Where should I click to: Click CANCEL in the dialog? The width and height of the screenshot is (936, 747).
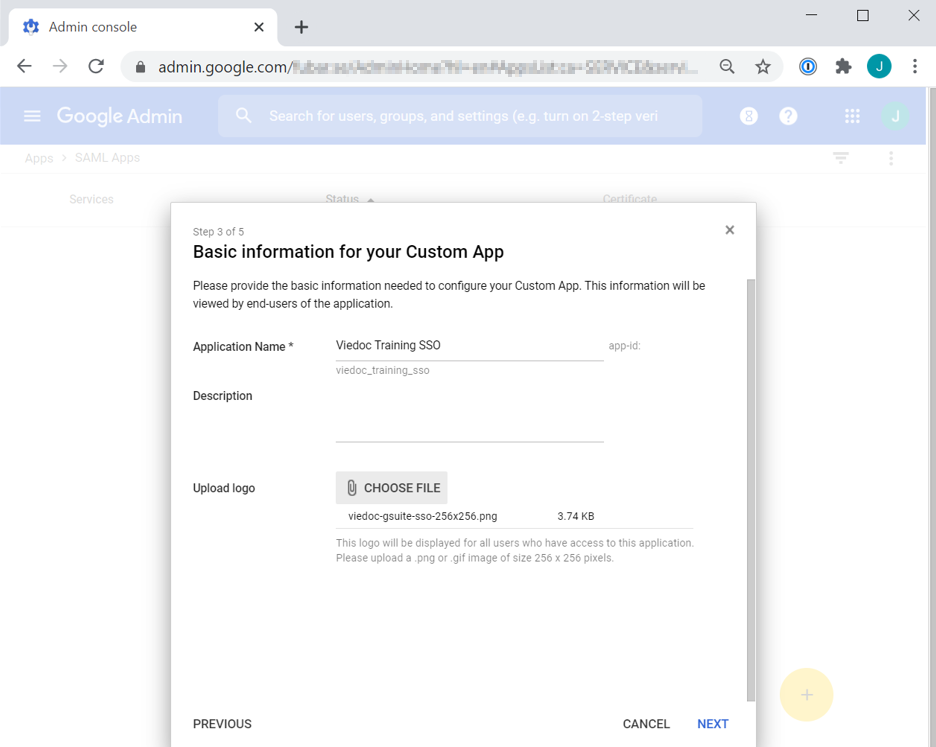(x=646, y=724)
